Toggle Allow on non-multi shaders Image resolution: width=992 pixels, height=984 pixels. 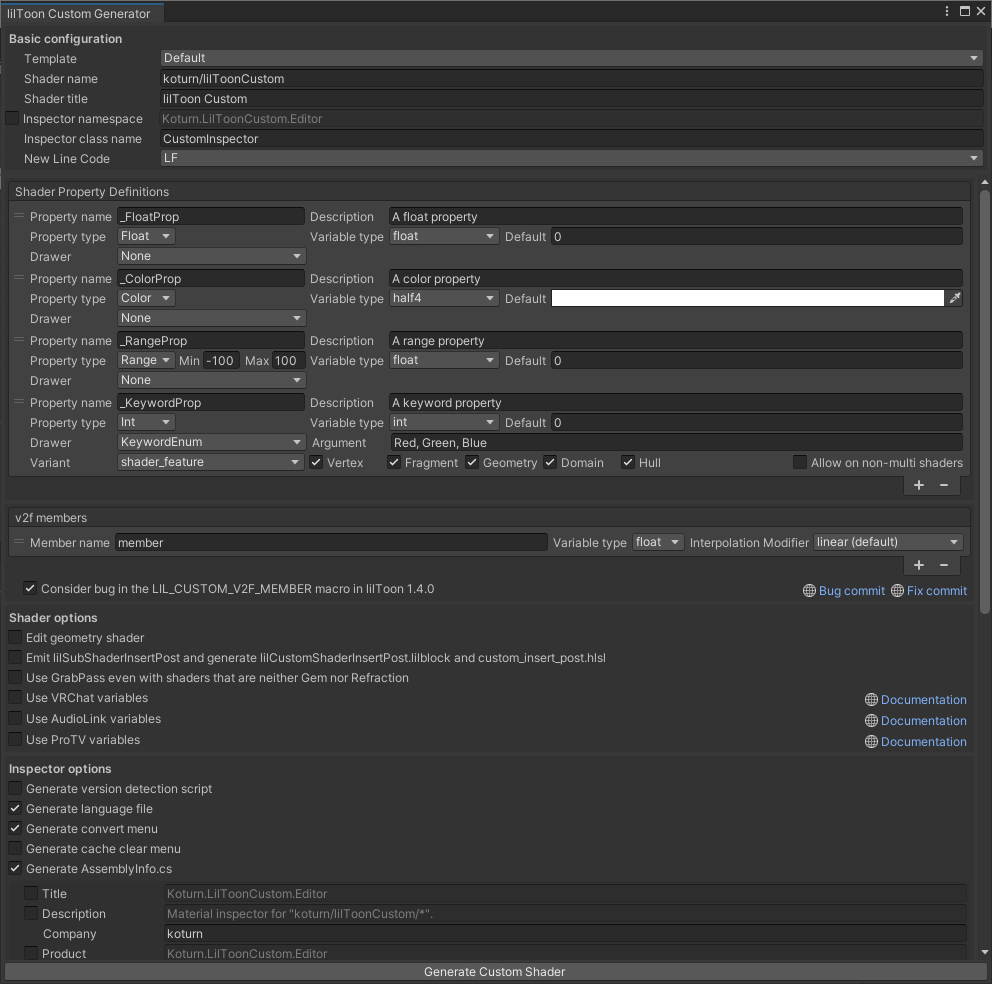click(x=800, y=463)
